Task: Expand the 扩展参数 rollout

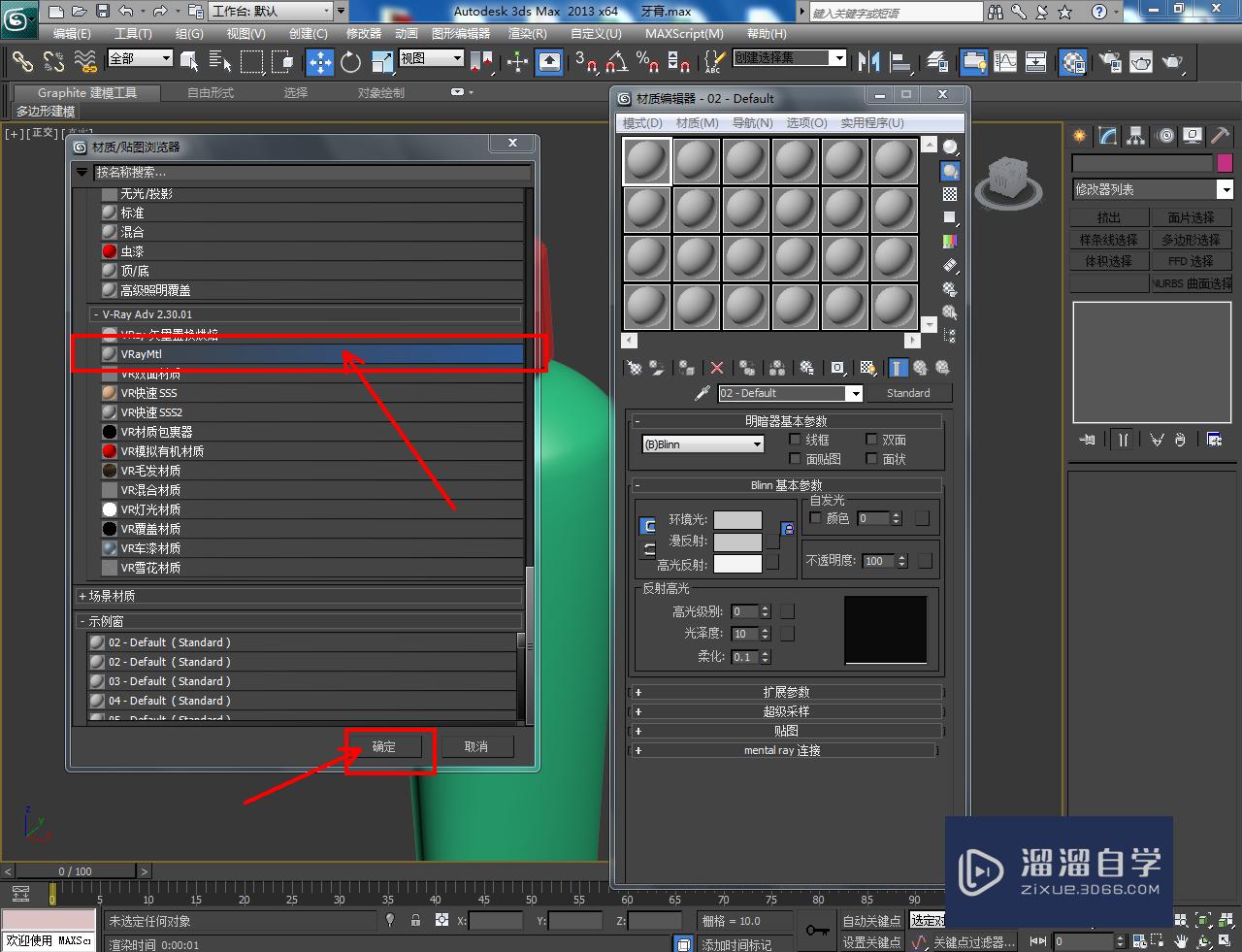Action: click(x=786, y=692)
